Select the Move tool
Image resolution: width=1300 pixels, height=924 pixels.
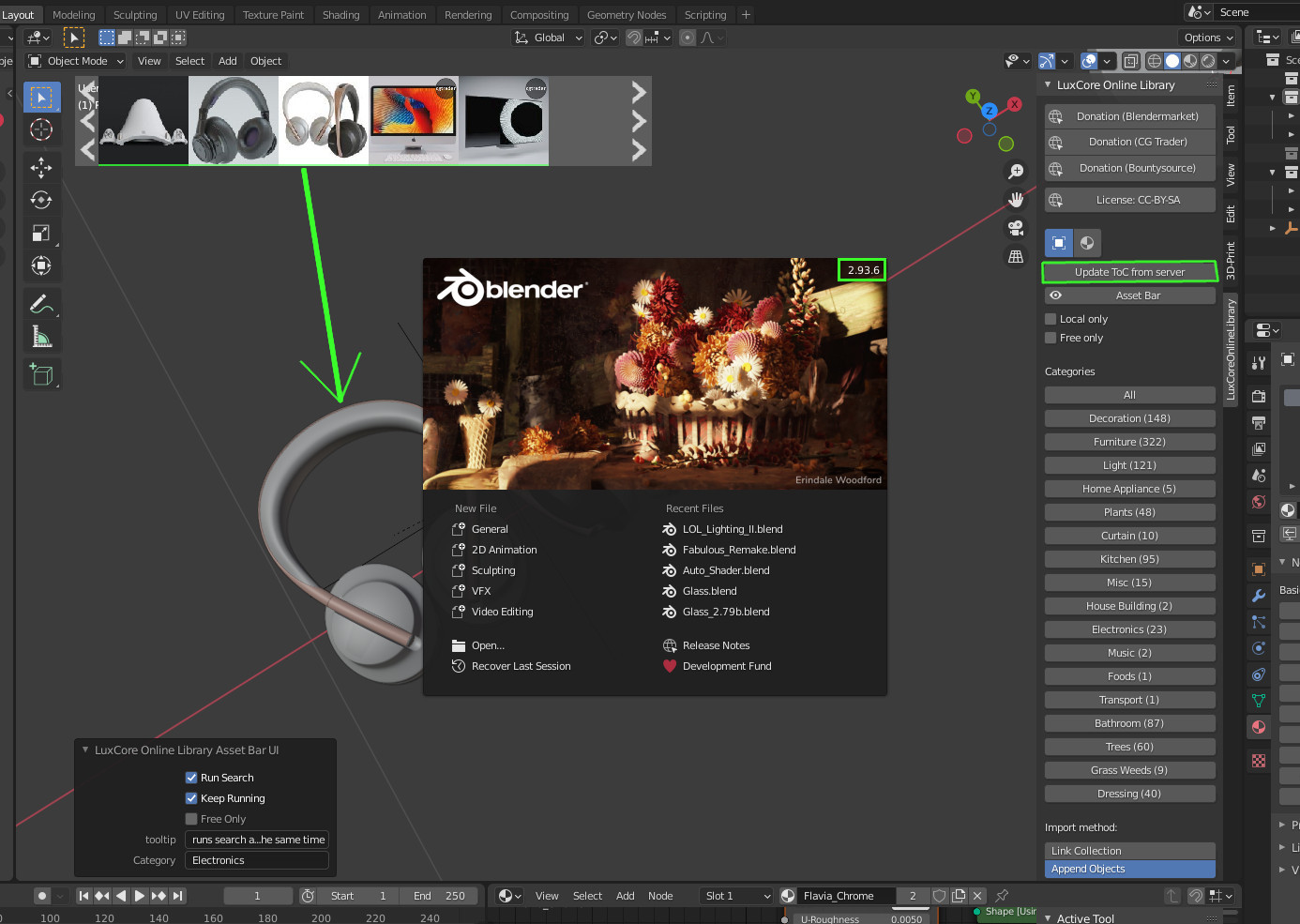(x=41, y=168)
